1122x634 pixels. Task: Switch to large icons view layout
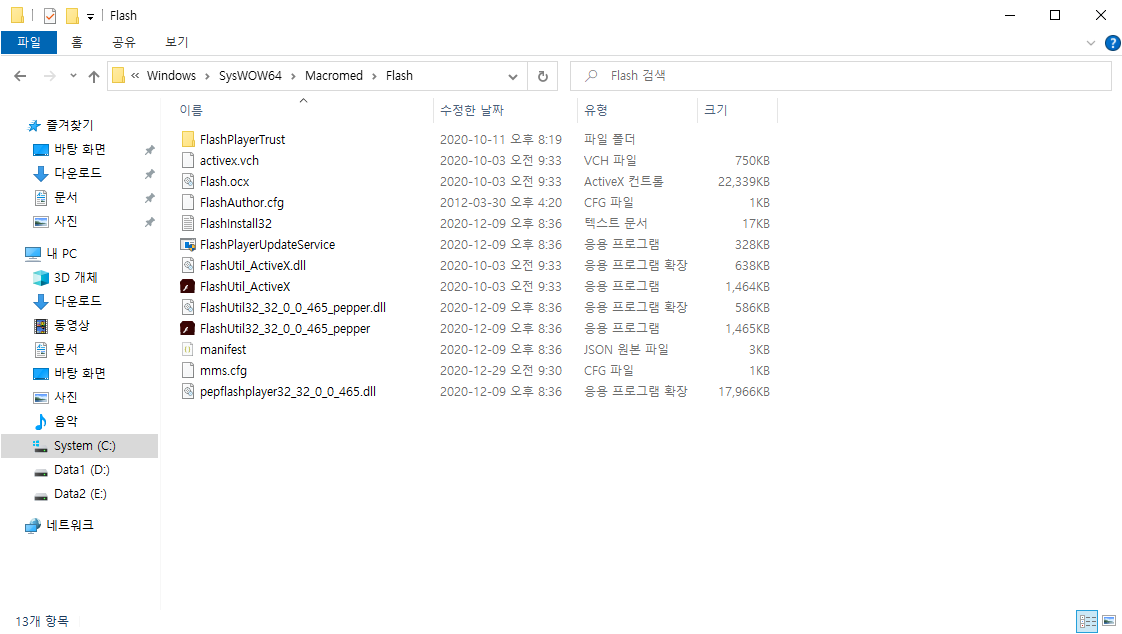pos(1109,621)
